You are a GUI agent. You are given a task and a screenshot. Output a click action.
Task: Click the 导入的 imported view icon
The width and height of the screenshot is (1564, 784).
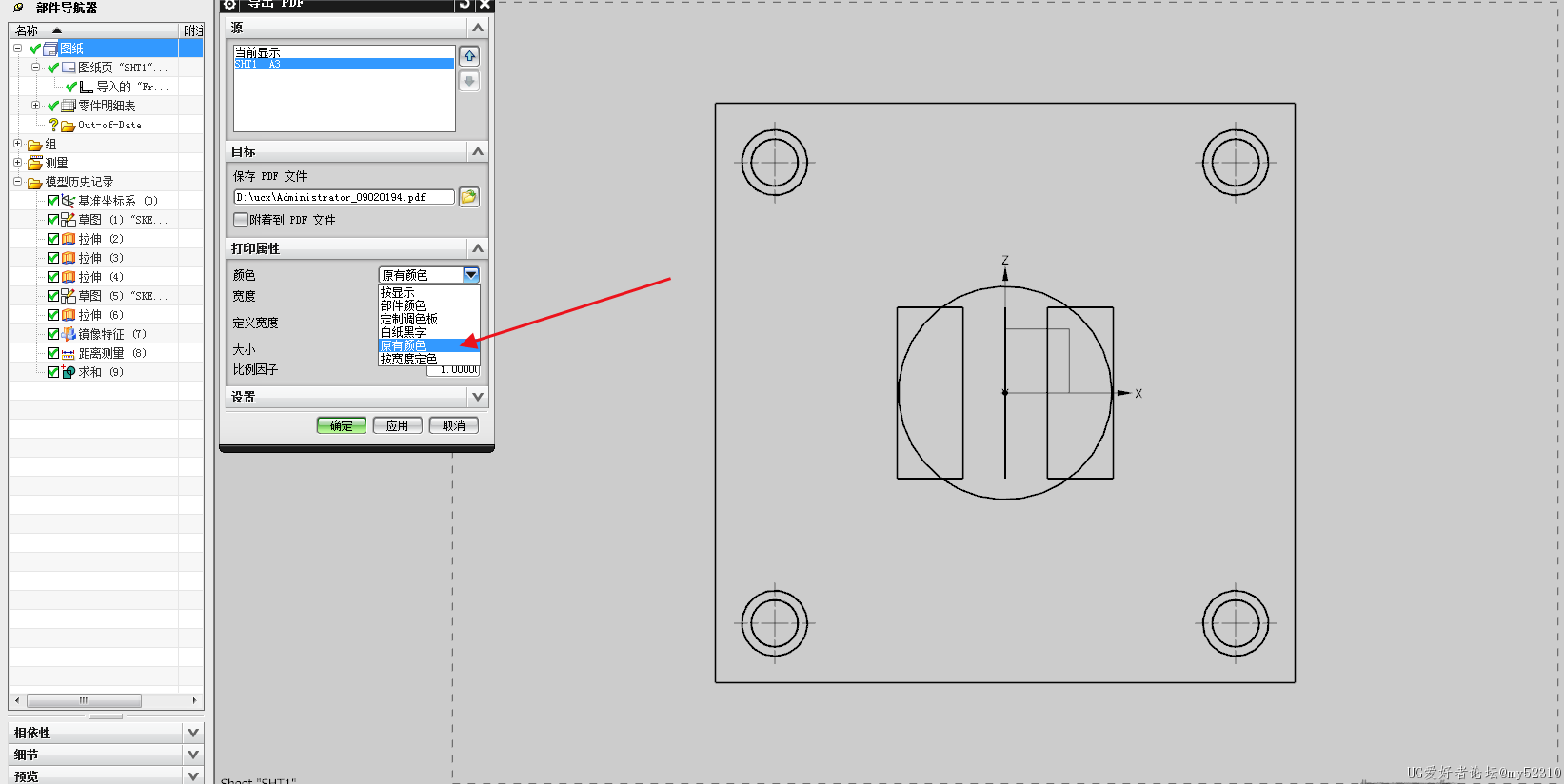tap(87, 87)
